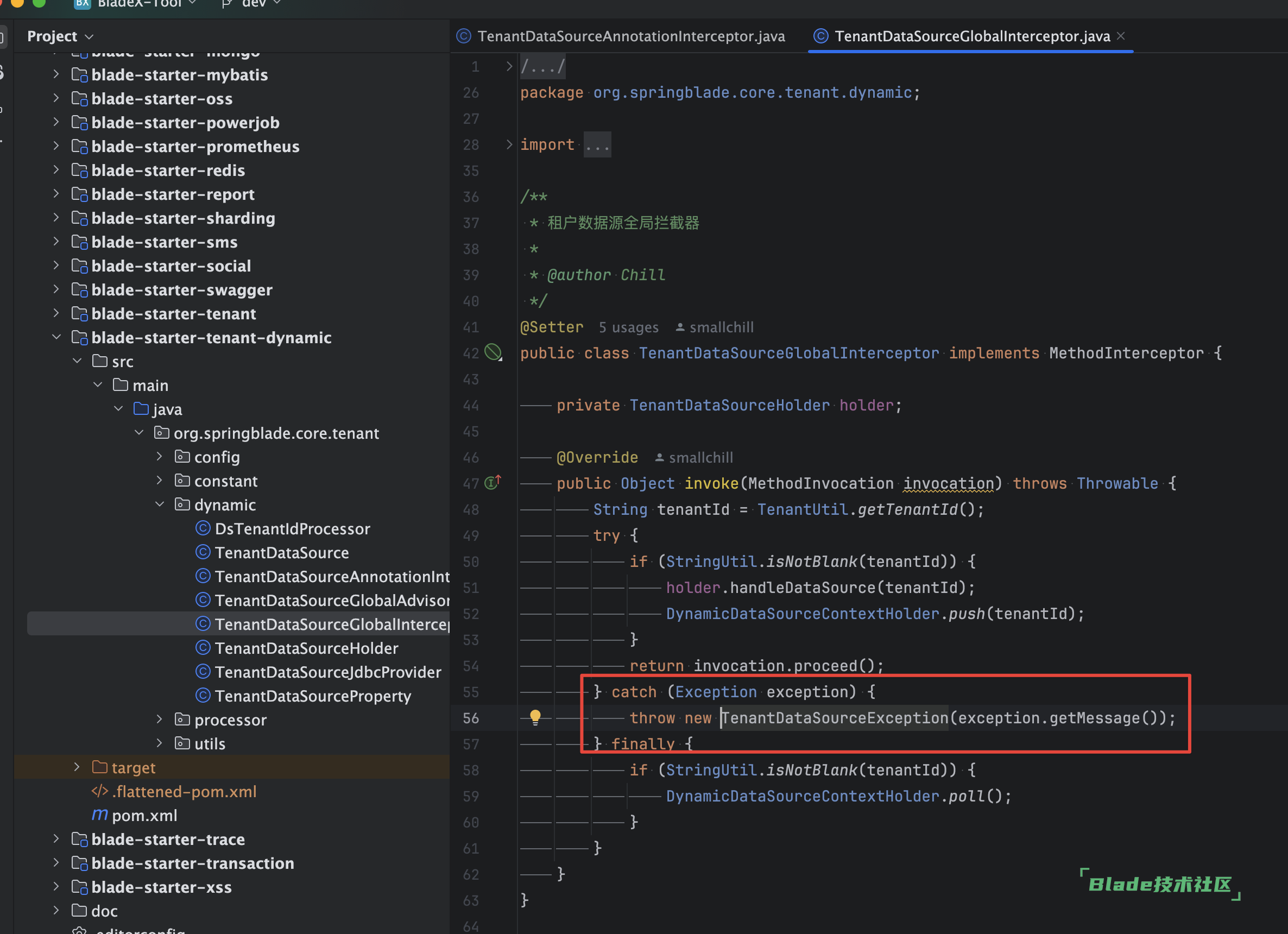Expand blade-starter-sms module
Screen dimensions: 1288x934
click(55, 241)
